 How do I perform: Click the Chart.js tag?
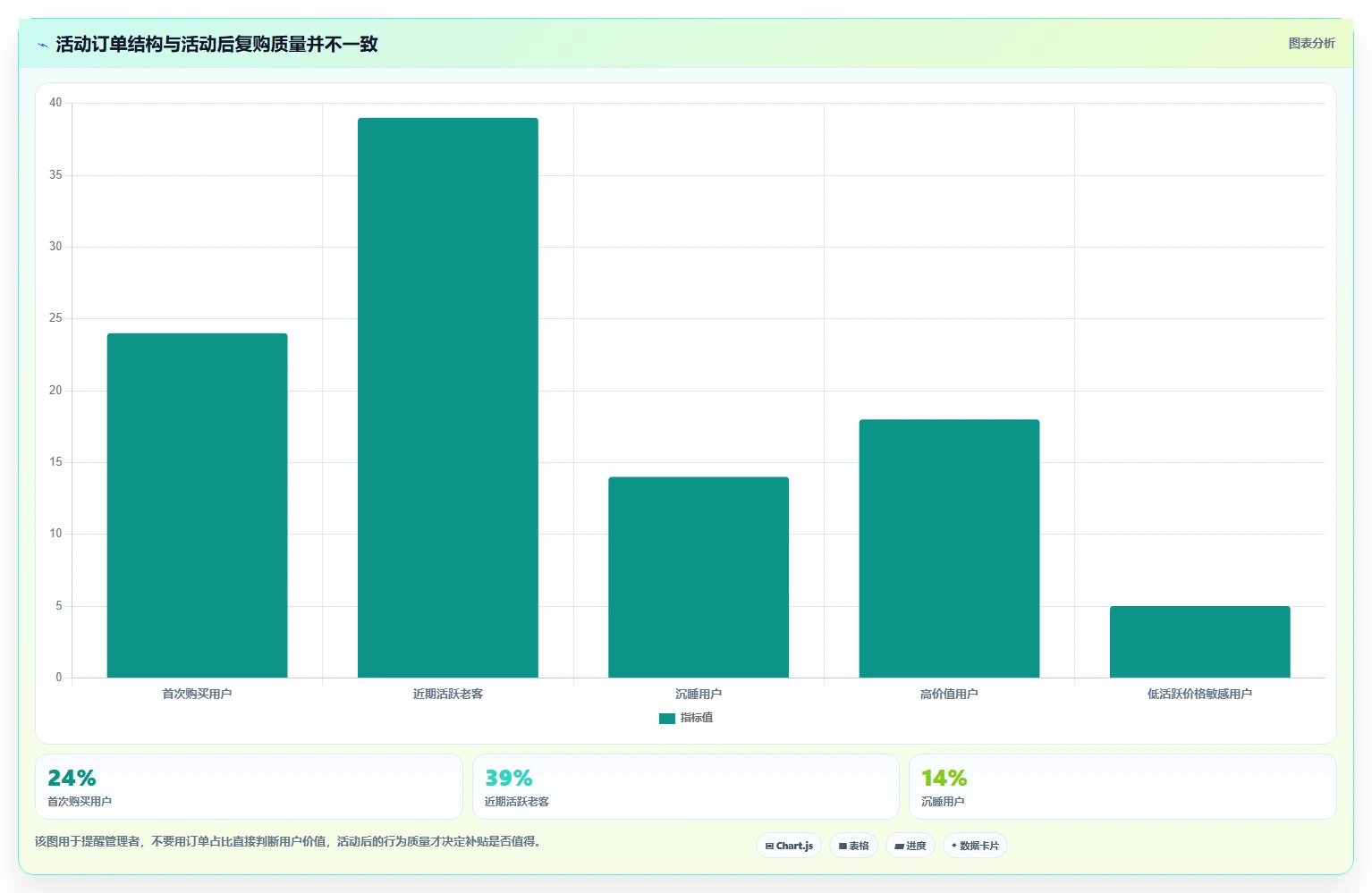tap(789, 846)
